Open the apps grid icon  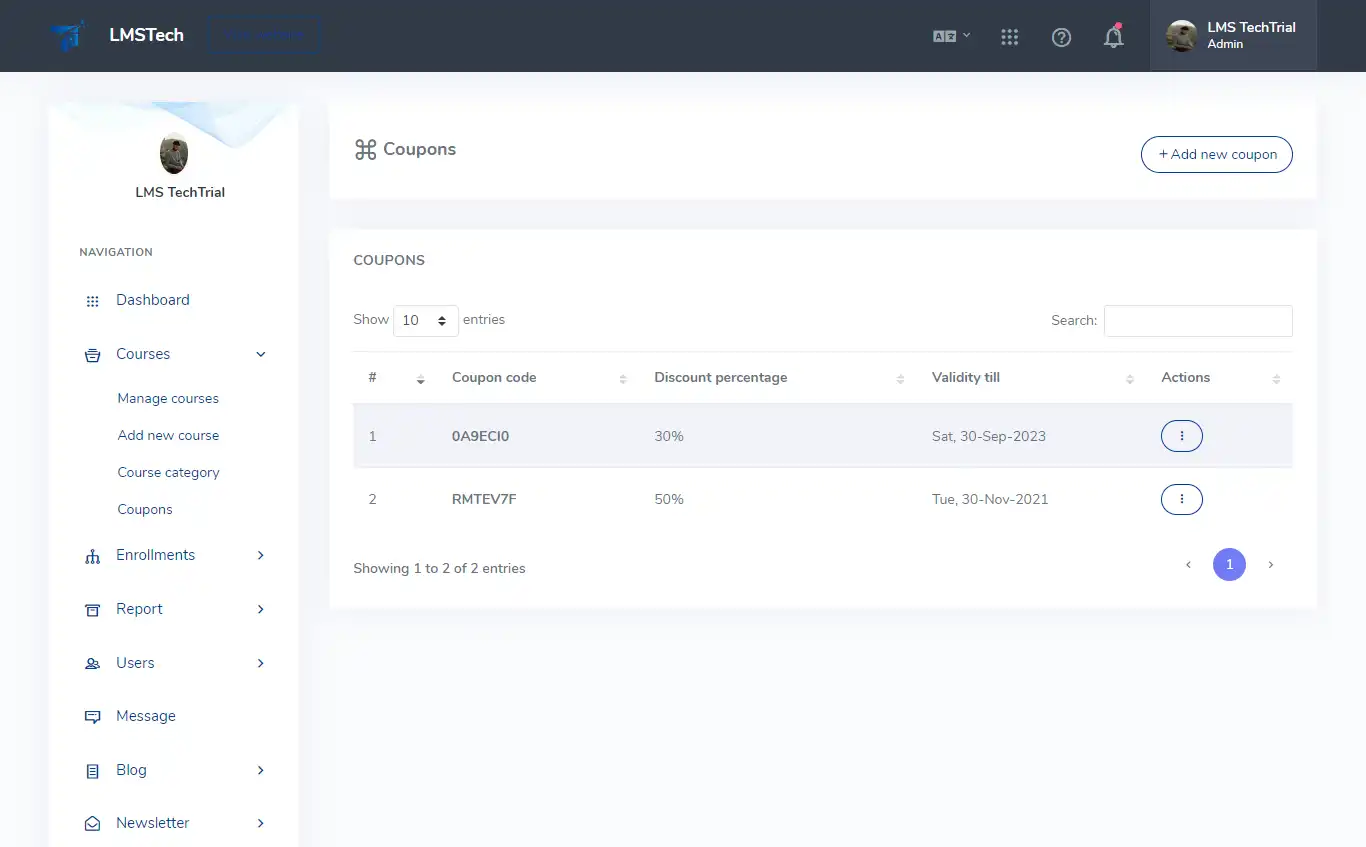[x=1009, y=36]
